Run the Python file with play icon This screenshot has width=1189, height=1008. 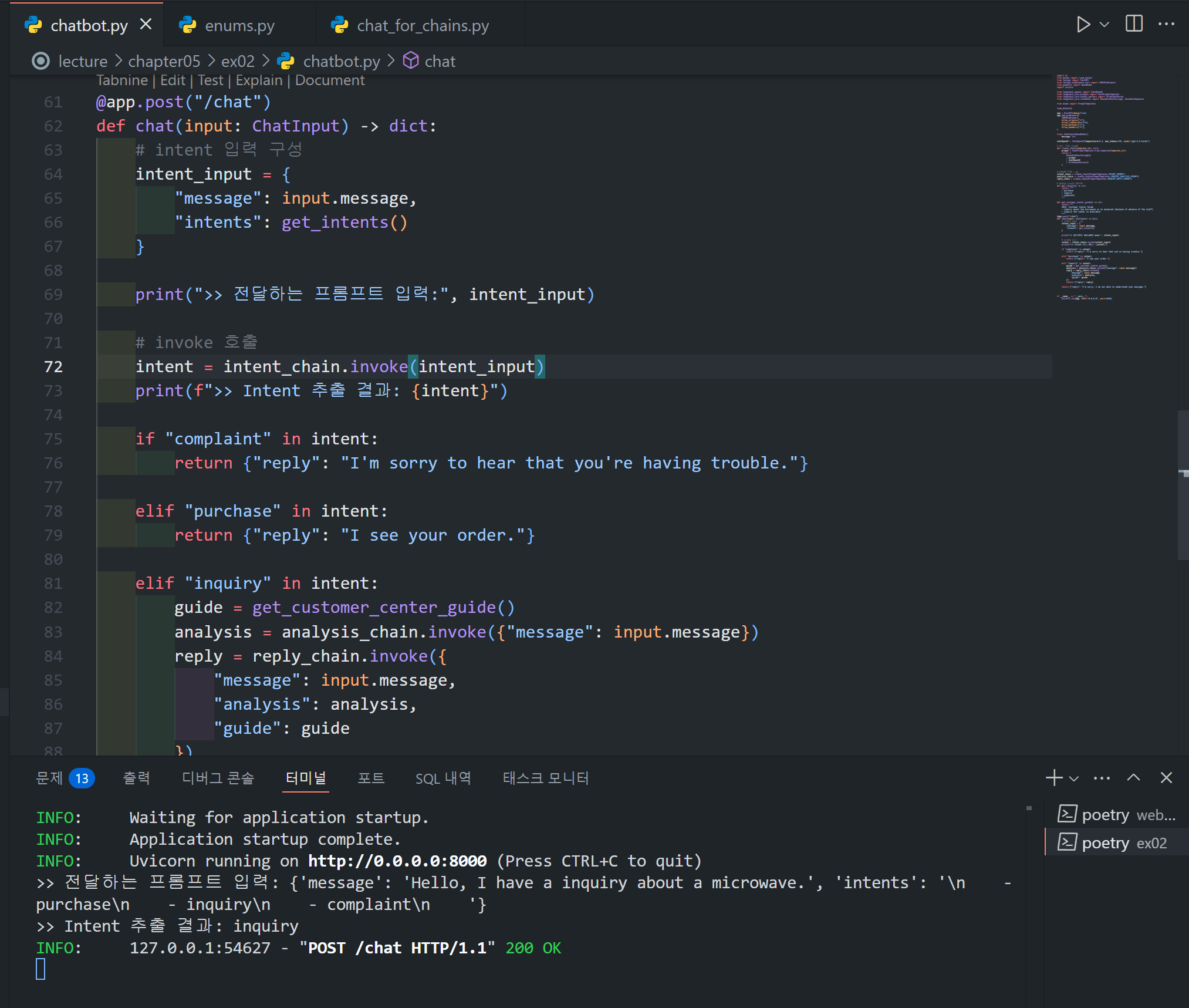tap(1083, 25)
